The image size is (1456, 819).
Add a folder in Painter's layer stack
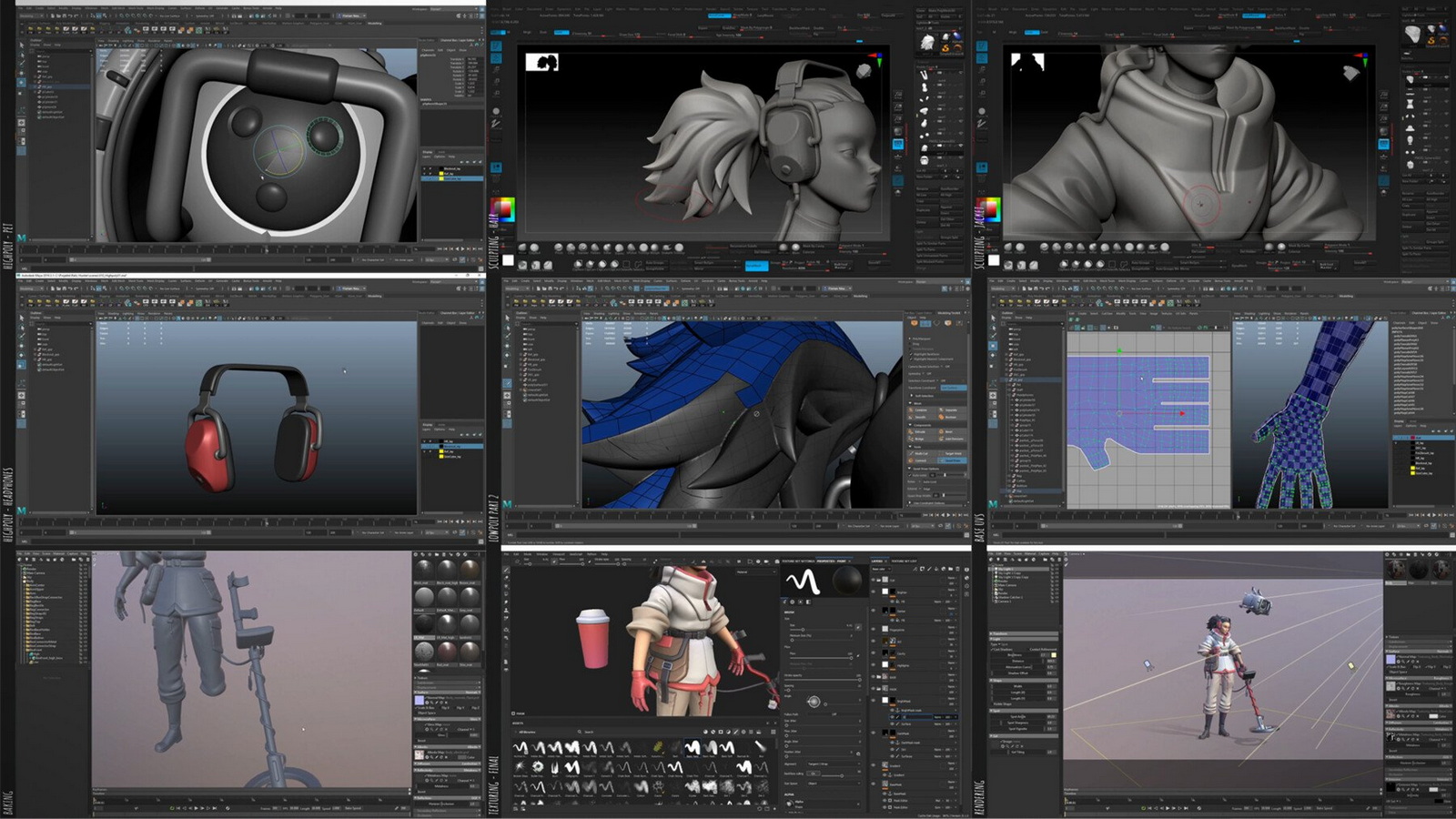point(951,569)
